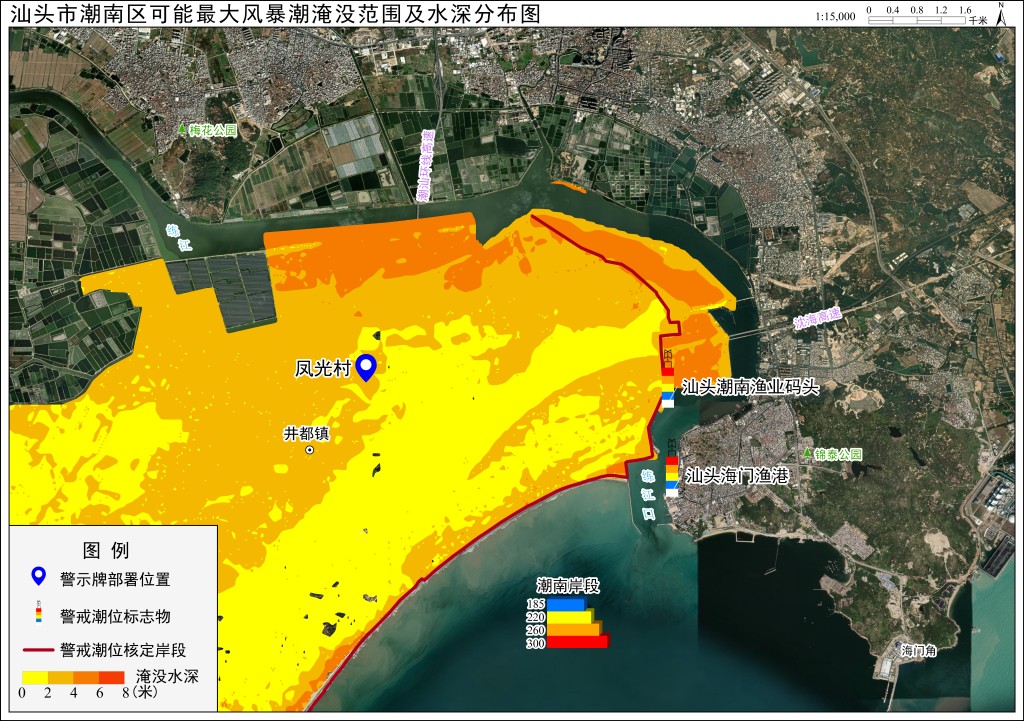Click the legend text 警戒潮位标志物
The image size is (1024, 721).
click(115, 616)
